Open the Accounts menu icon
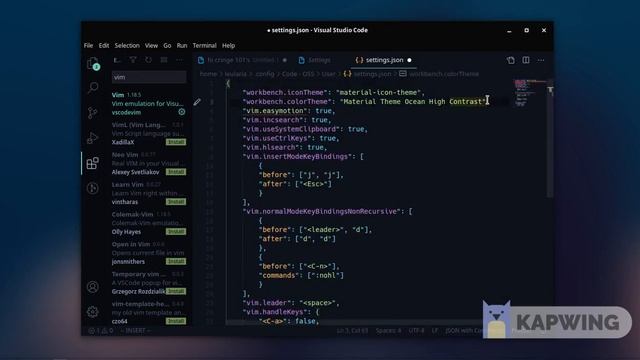 point(93,287)
